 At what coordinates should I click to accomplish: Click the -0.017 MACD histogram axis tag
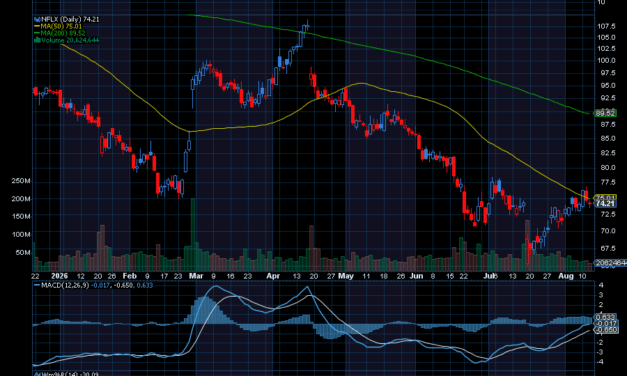coord(606,324)
